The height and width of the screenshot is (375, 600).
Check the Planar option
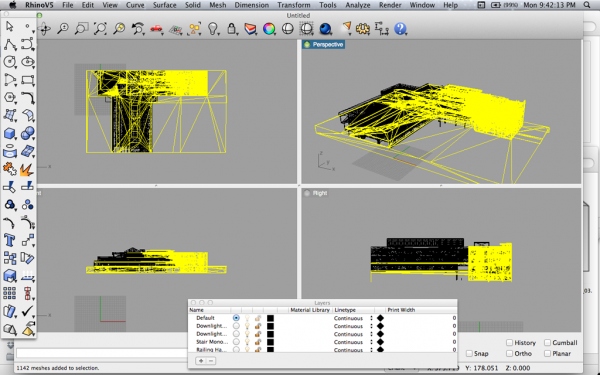tap(548, 354)
